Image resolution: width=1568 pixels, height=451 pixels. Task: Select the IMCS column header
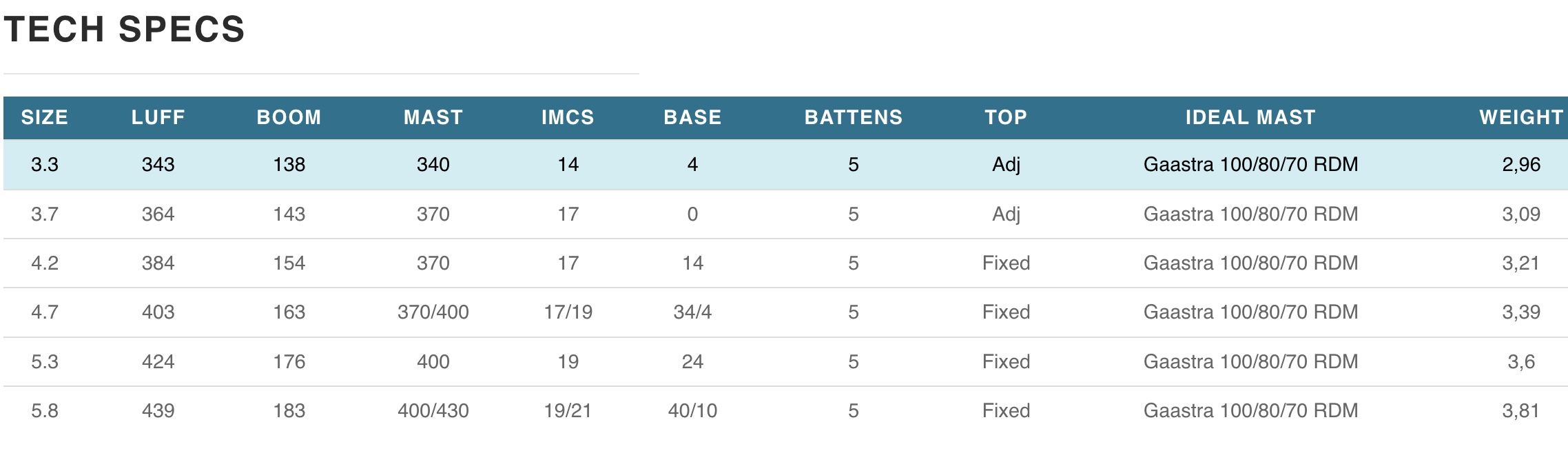point(568,118)
